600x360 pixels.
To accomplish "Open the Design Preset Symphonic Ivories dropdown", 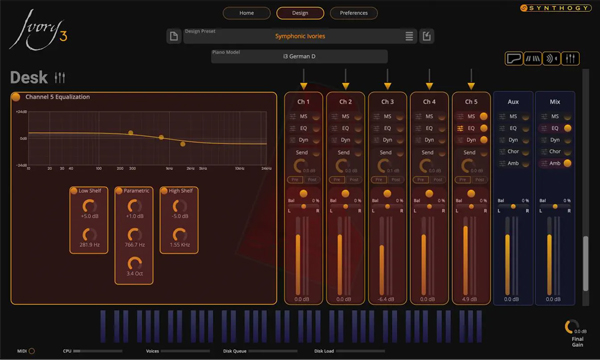I will (x=299, y=36).
